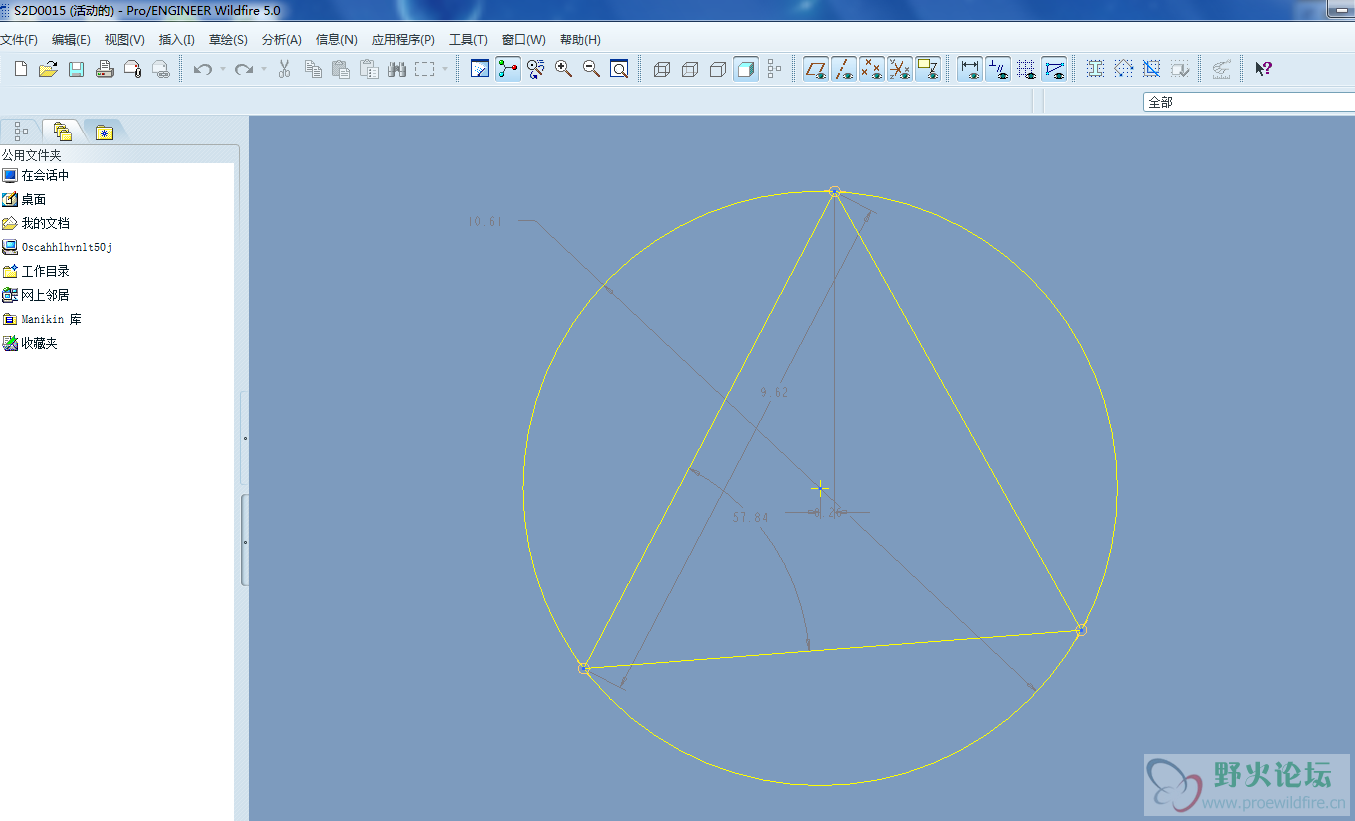Image resolution: width=1355 pixels, height=821 pixels.
Task: Cut selection with the scissors icon
Action: coord(284,69)
